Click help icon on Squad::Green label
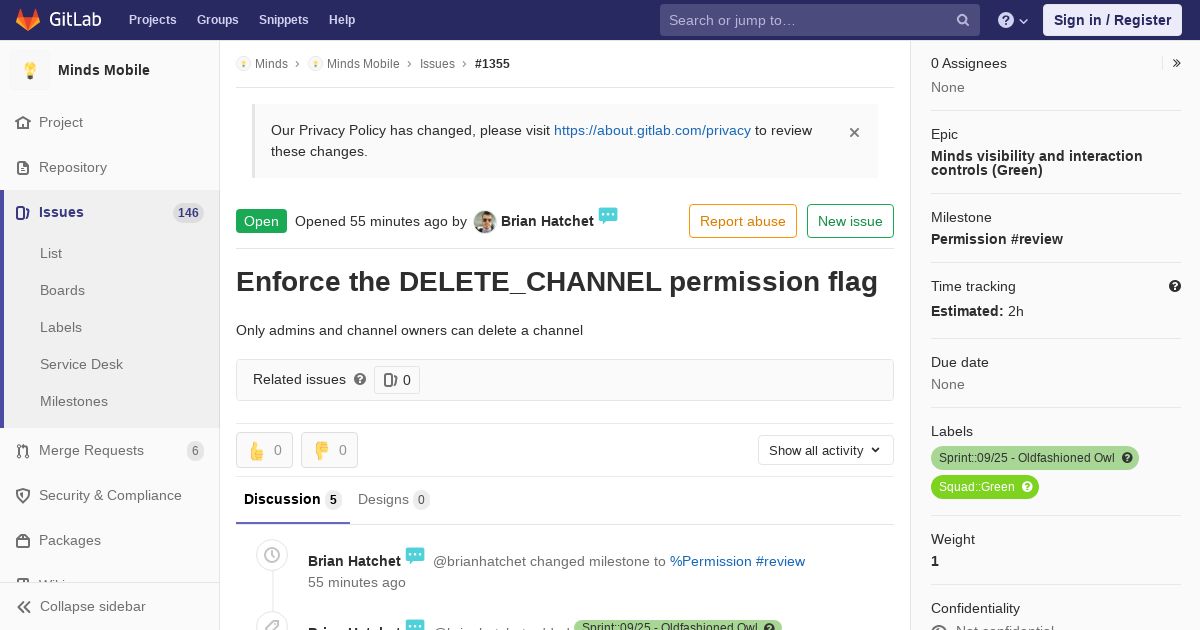 (1027, 487)
